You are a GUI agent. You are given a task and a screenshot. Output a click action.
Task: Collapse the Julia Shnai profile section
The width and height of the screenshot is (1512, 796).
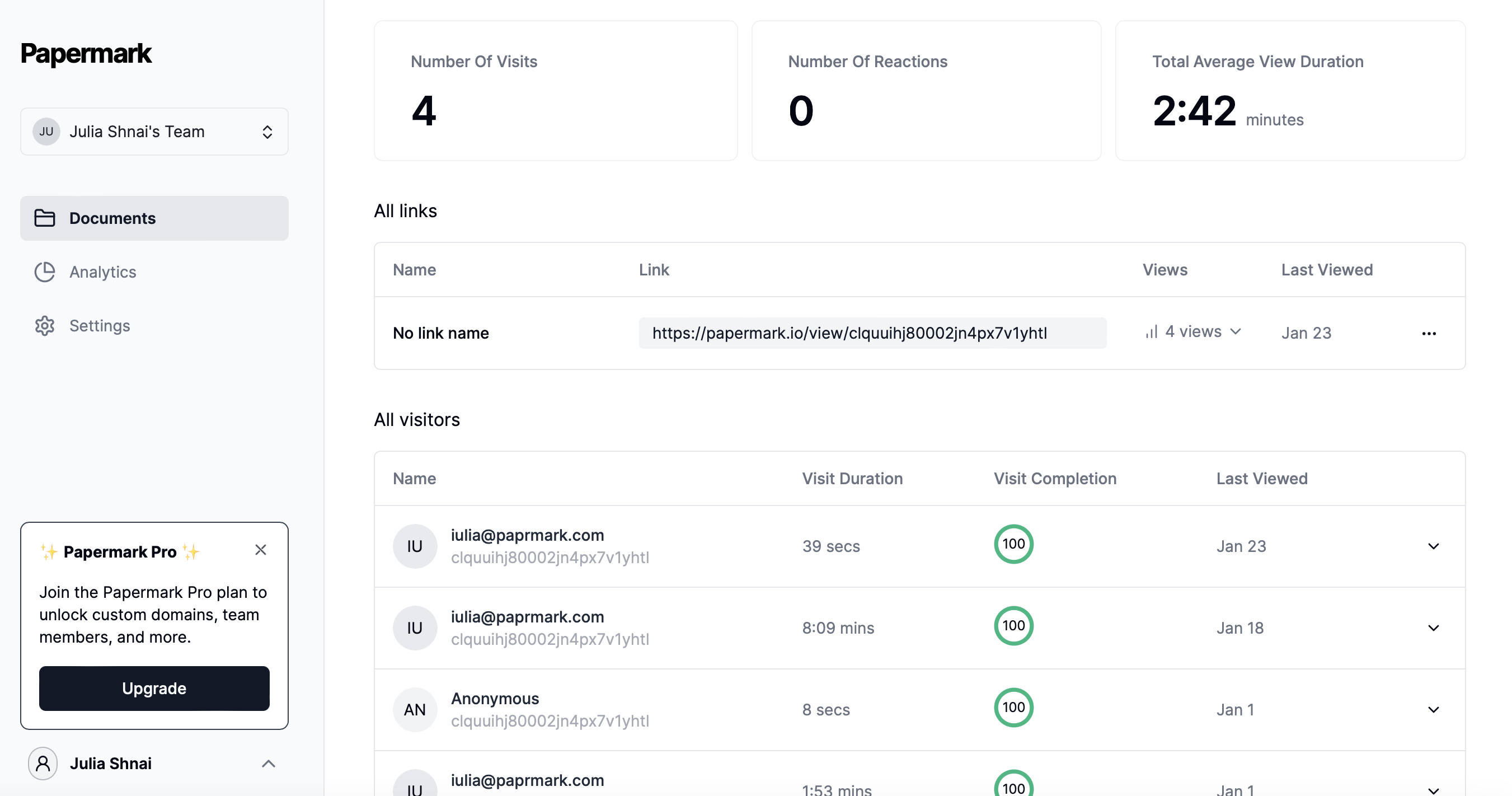click(x=269, y=763)
